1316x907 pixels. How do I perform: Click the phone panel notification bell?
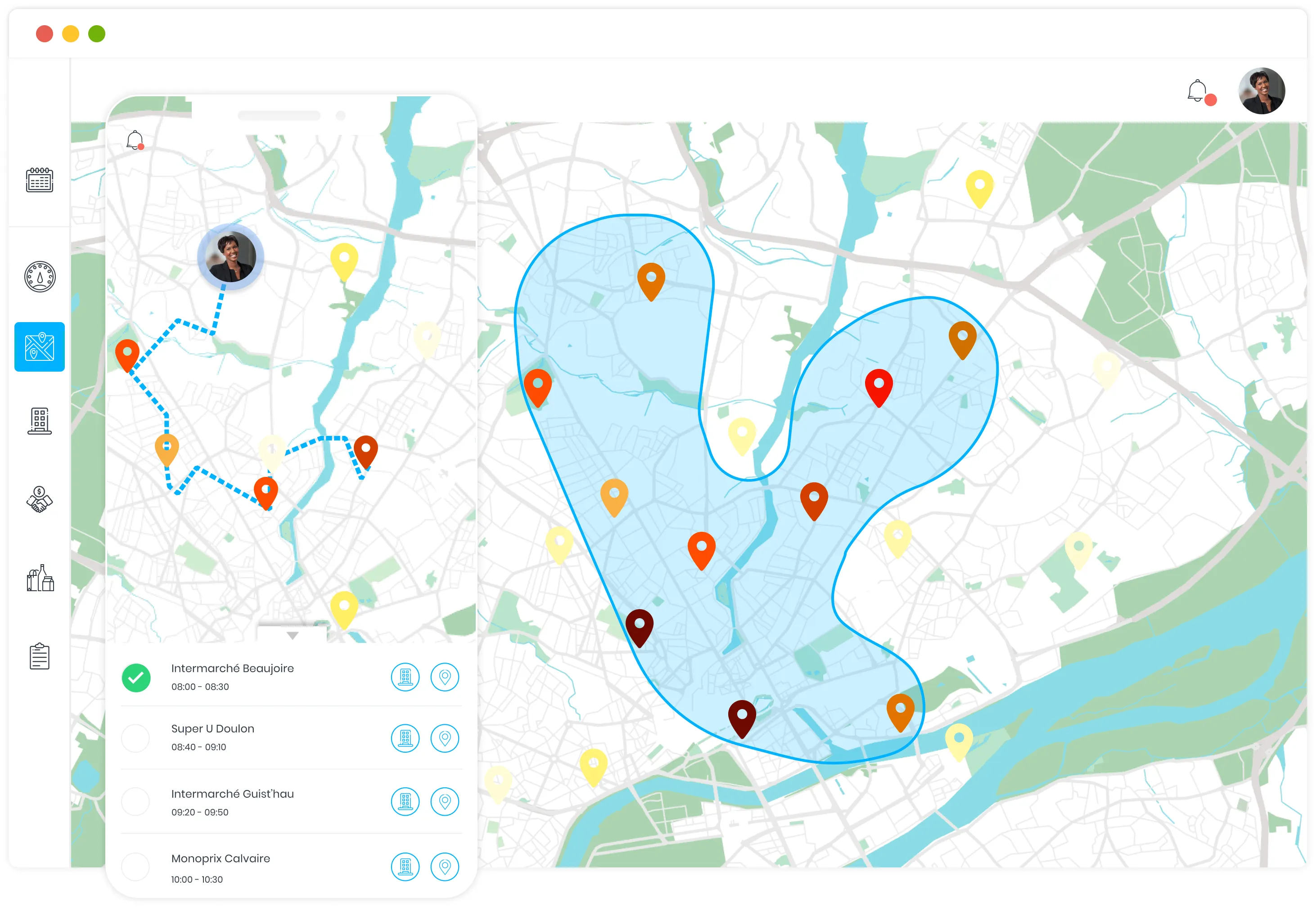click(x=135, y=139)
